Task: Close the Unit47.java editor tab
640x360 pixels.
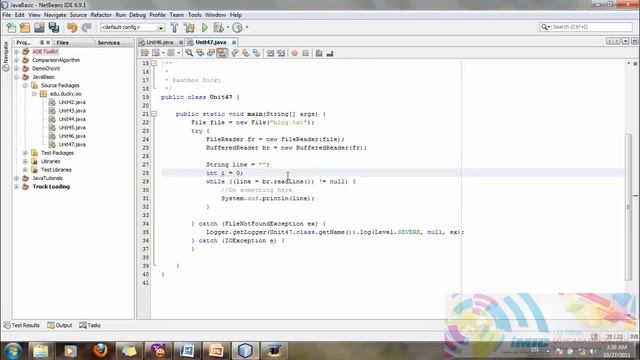Action: point(233,42)
